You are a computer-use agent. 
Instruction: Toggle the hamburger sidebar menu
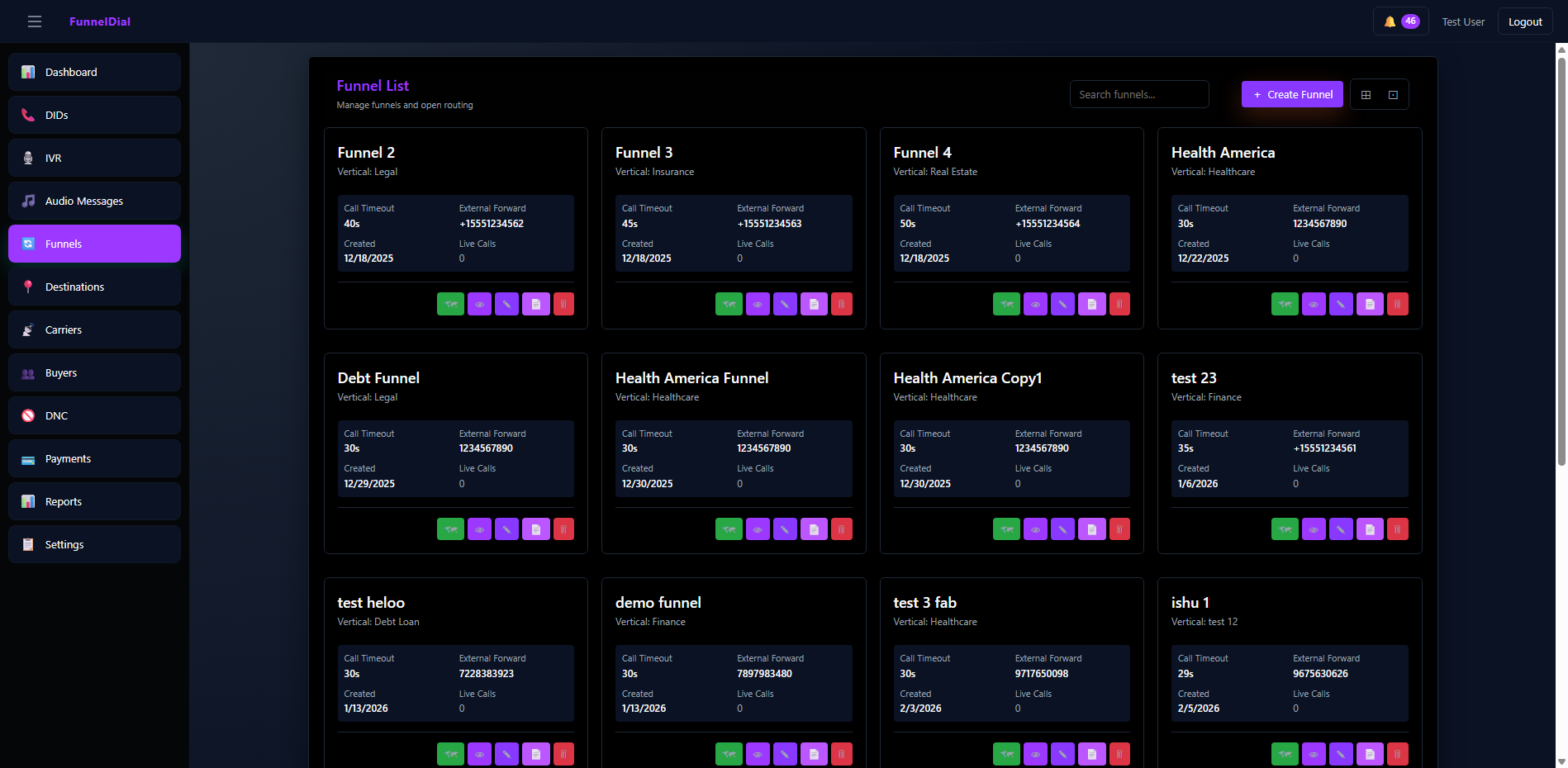point(35,21)
